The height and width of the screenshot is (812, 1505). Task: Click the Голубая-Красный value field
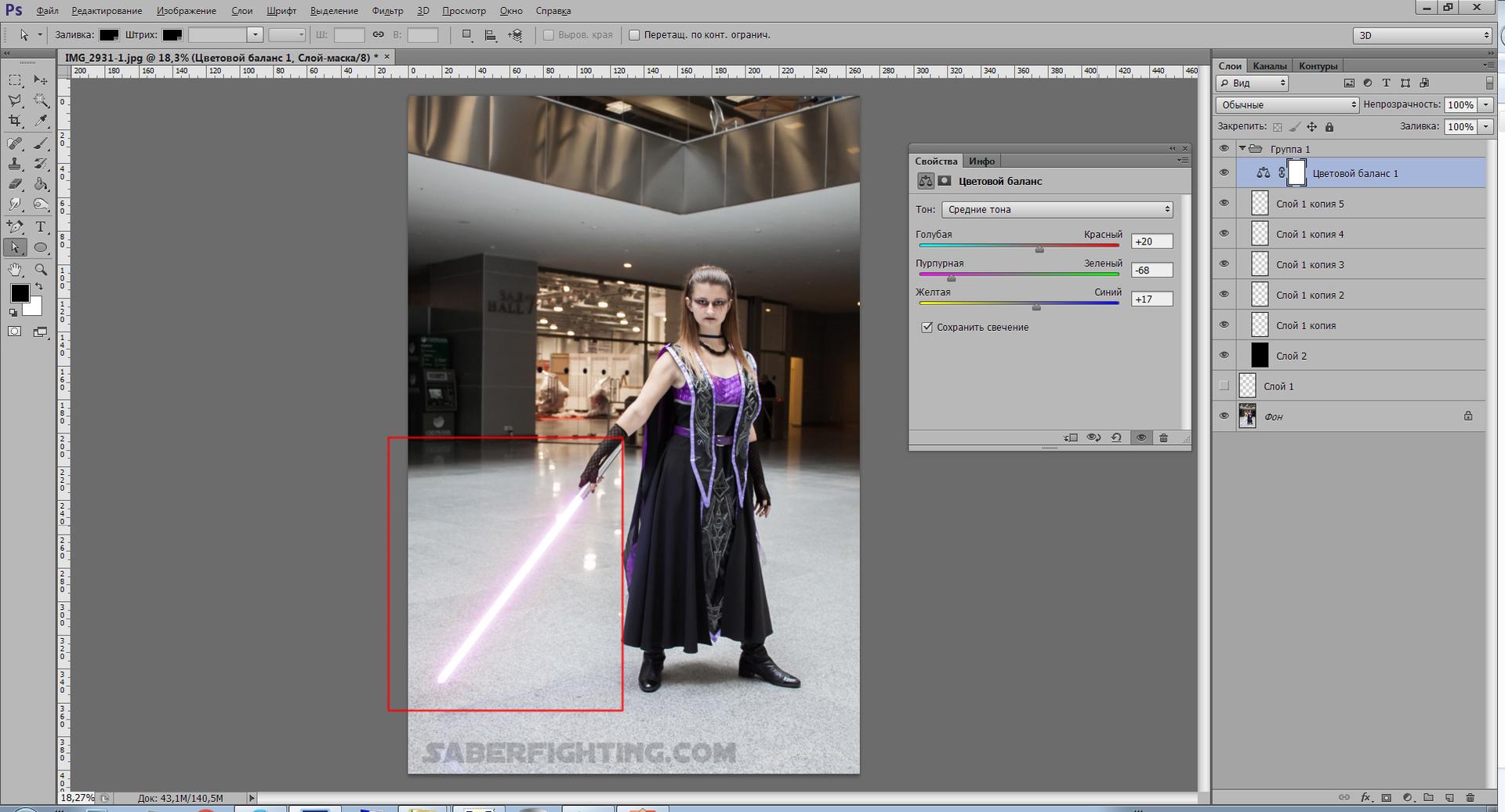(x=1151, y=241)
